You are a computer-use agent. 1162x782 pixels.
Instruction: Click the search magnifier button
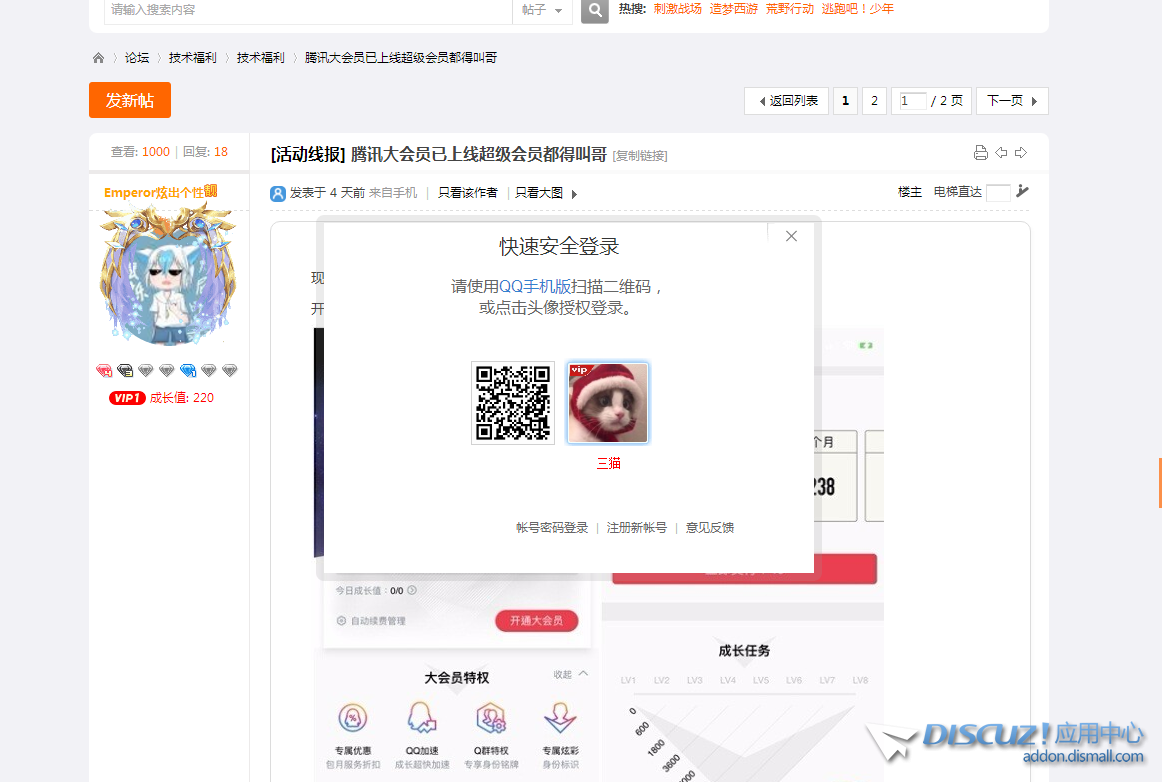tap(594, 10)
